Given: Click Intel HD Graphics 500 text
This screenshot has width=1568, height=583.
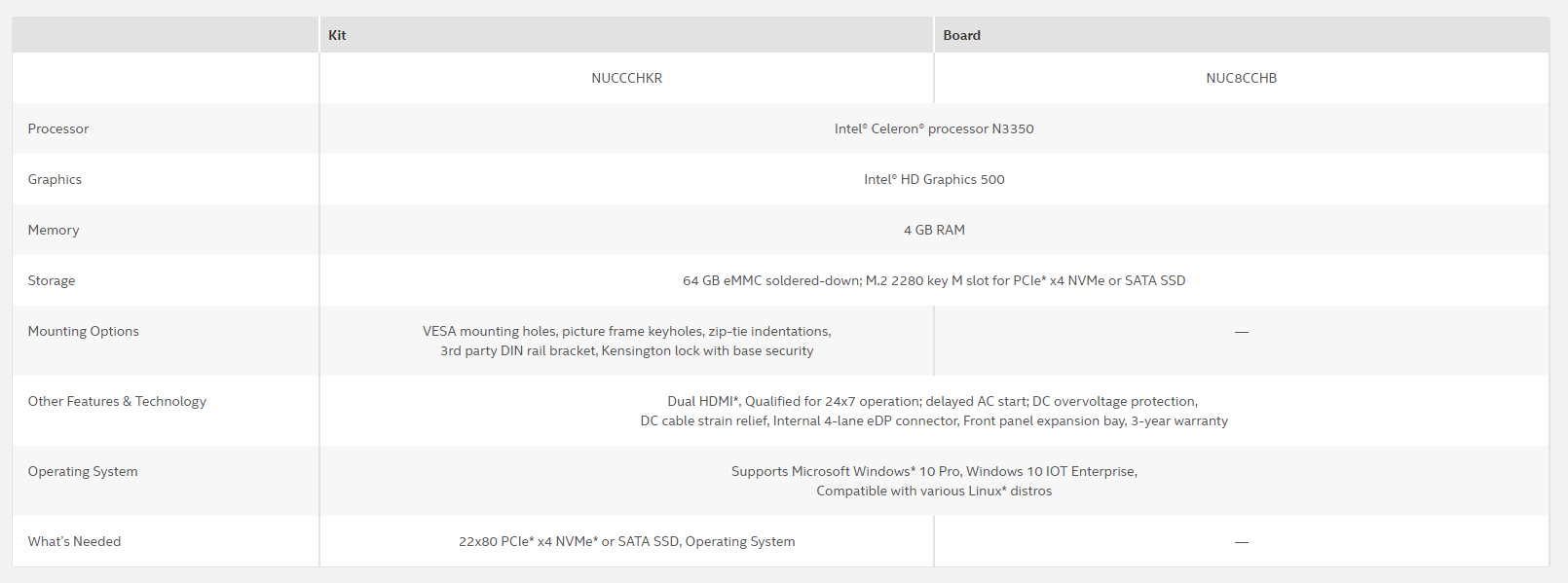Looking at the screenshot, I should (934, 179).
